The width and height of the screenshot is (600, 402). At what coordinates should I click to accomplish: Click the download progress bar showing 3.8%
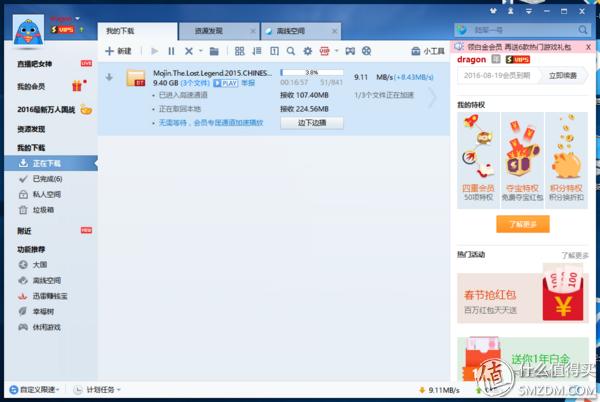coord(311,73)
